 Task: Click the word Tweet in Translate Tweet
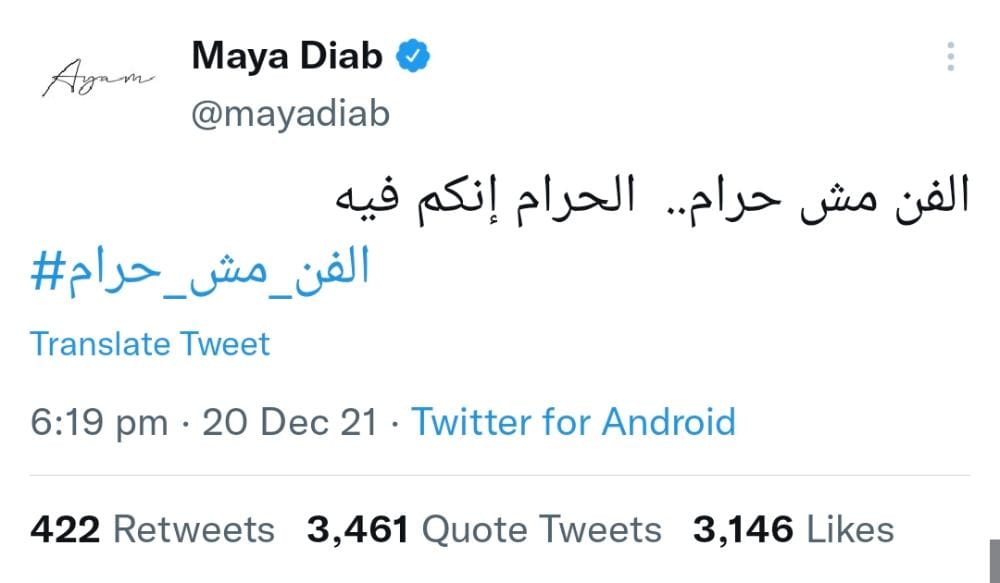click(225, 344)
